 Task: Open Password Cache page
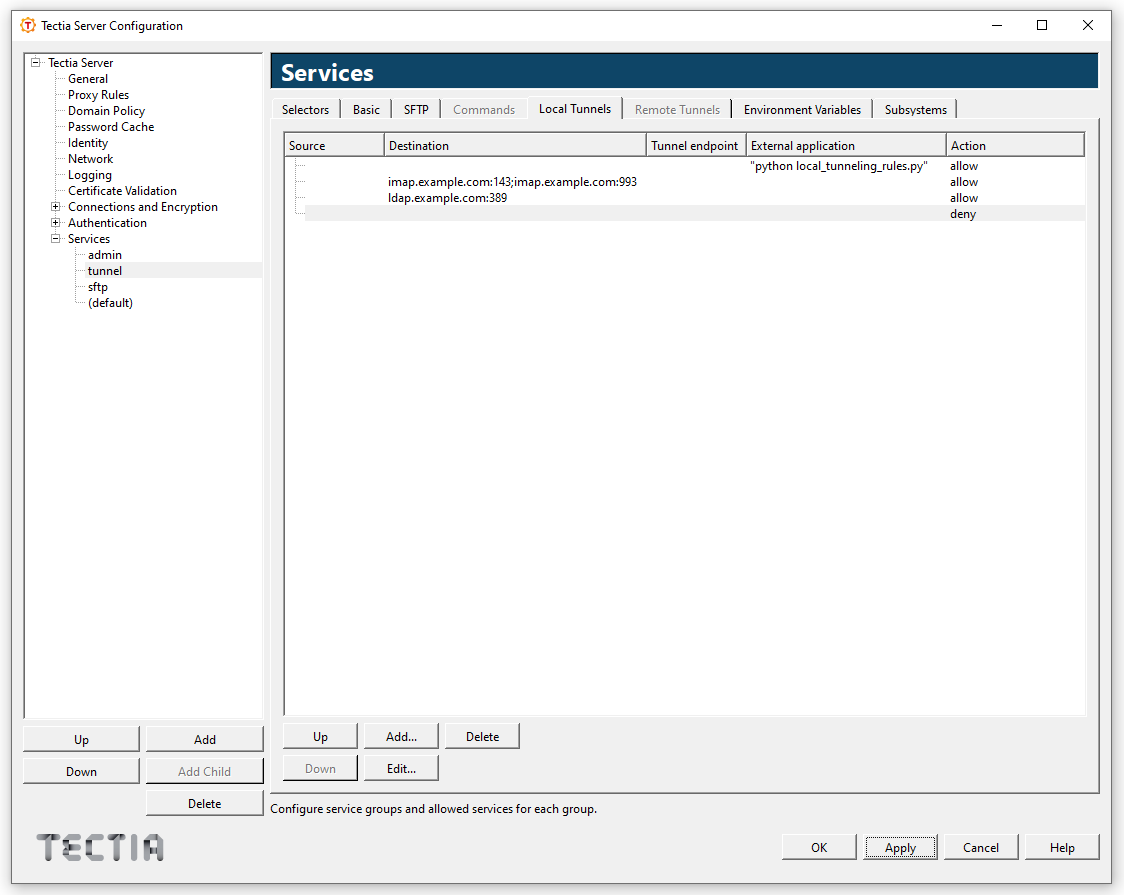[111, 127]
